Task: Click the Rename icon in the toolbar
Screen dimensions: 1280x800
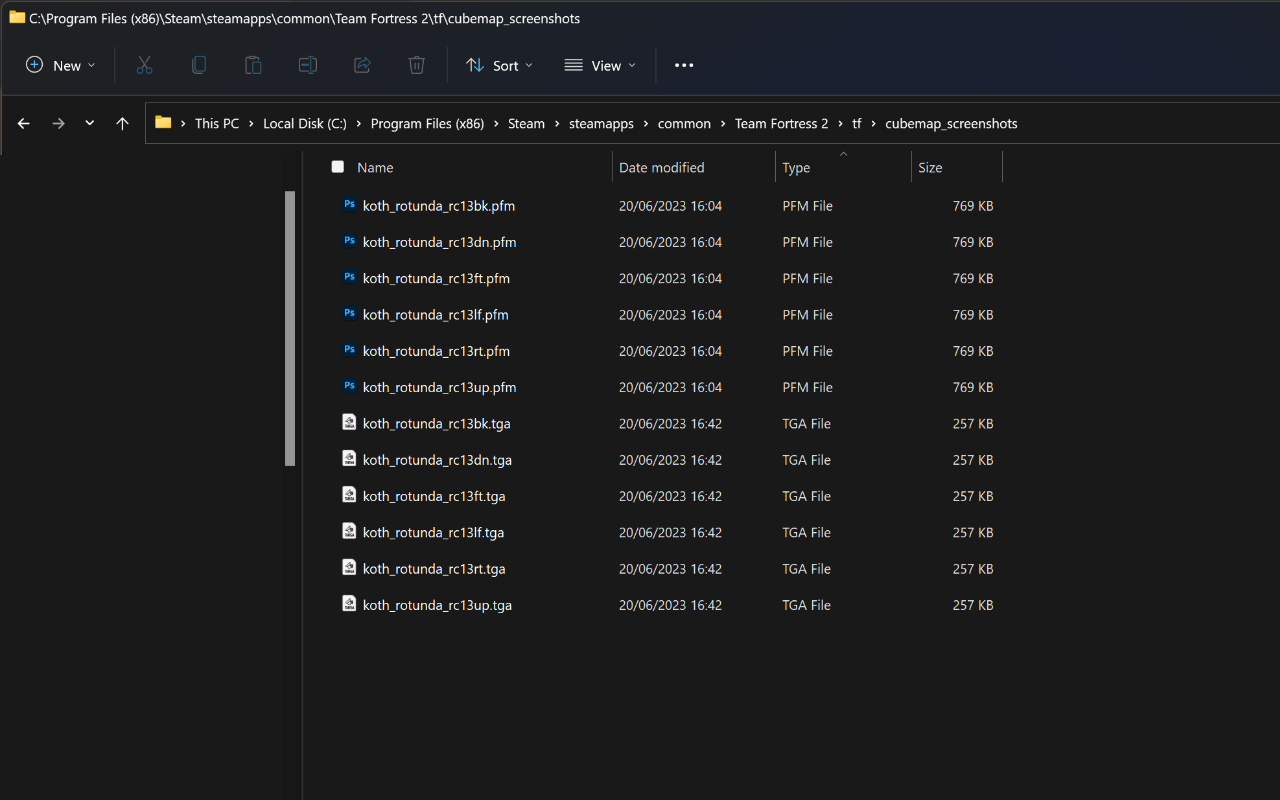Action: (x=308, y=65)
